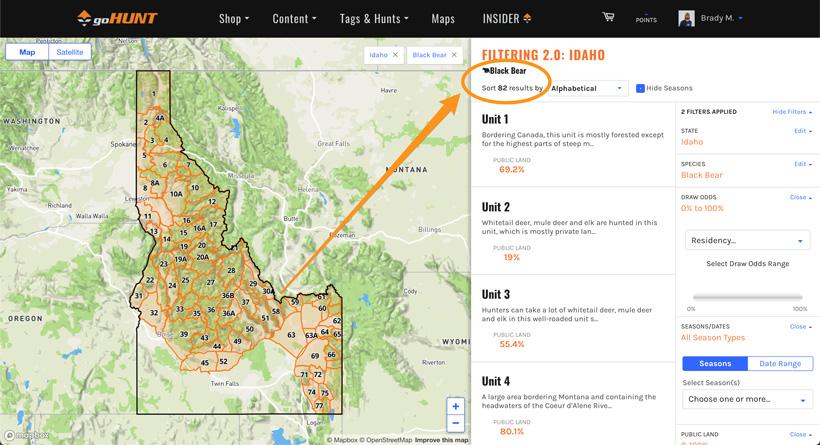Click Brady M. profile avatar
This screenshot has width=820, height=445.
point(686,18)
